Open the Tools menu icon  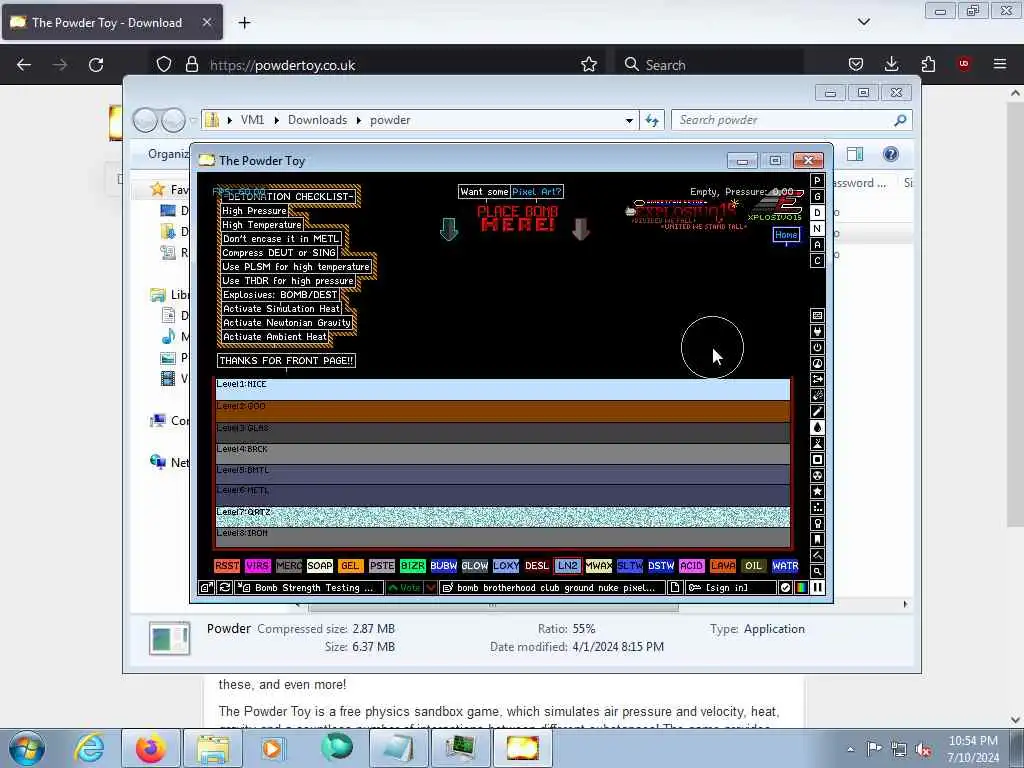click(x=817, y=524)
